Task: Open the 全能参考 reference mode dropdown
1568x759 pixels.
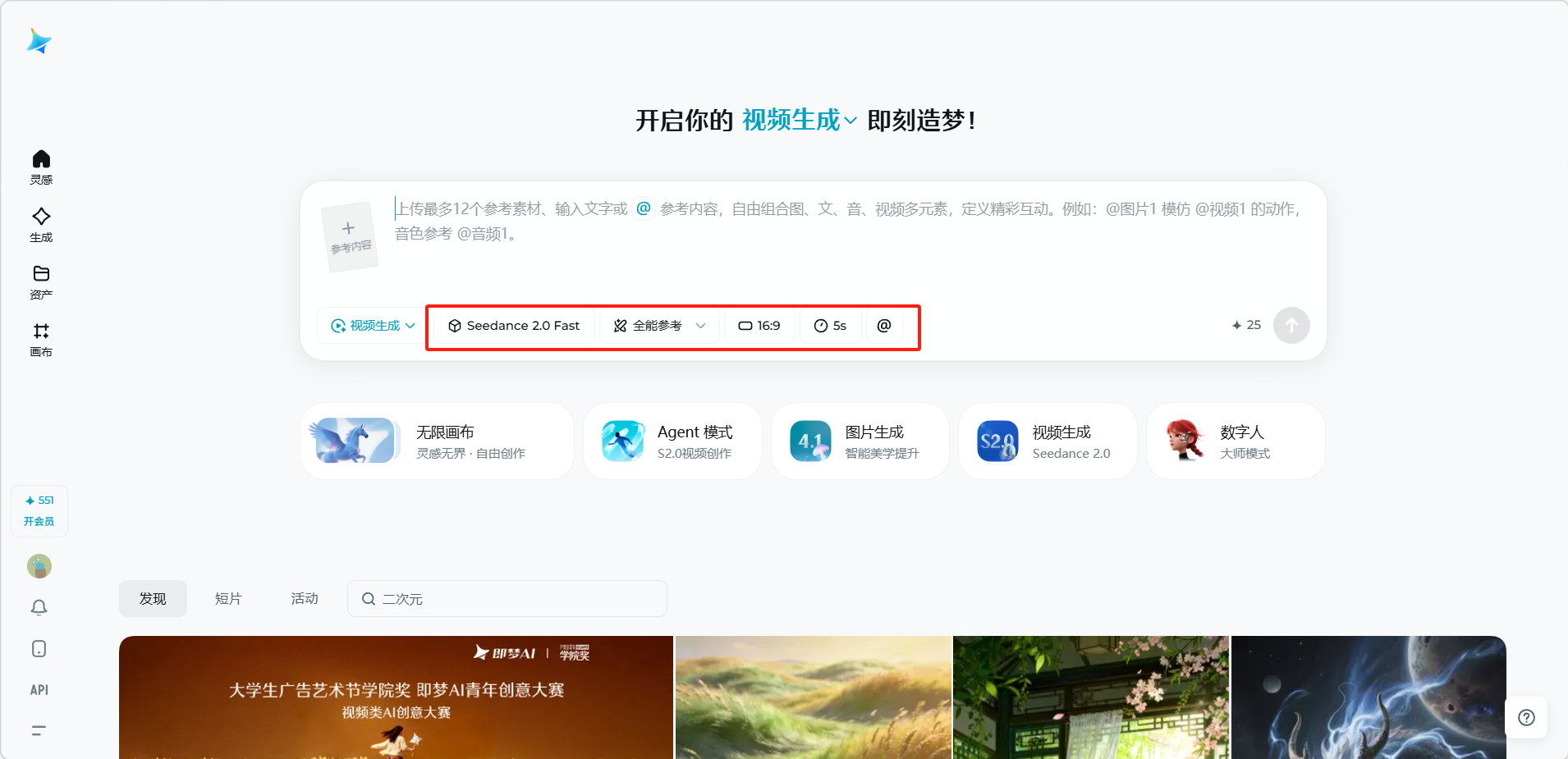Action: point(659,326)
